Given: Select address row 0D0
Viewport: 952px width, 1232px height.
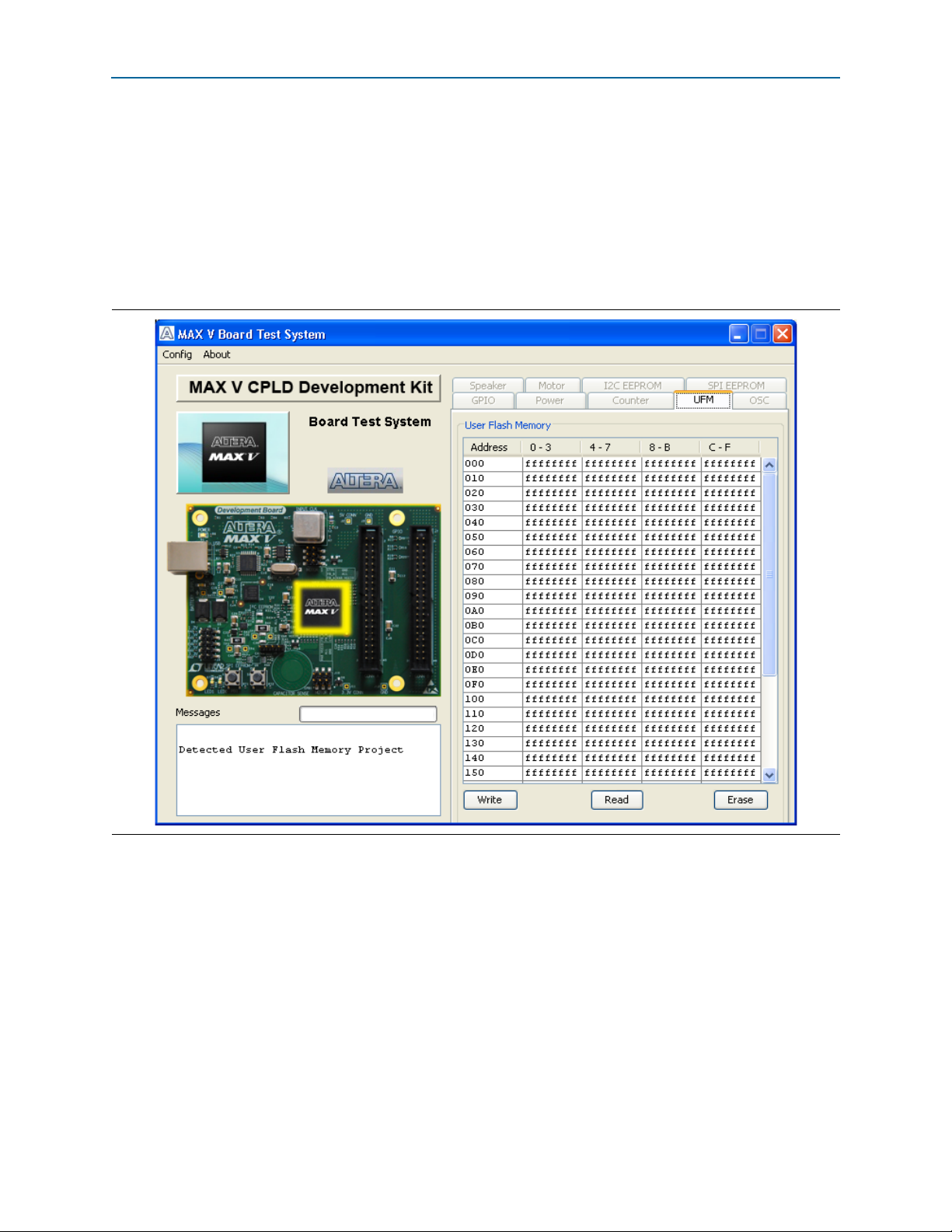Looking at the screenshot, I should [x=612, y=656].
